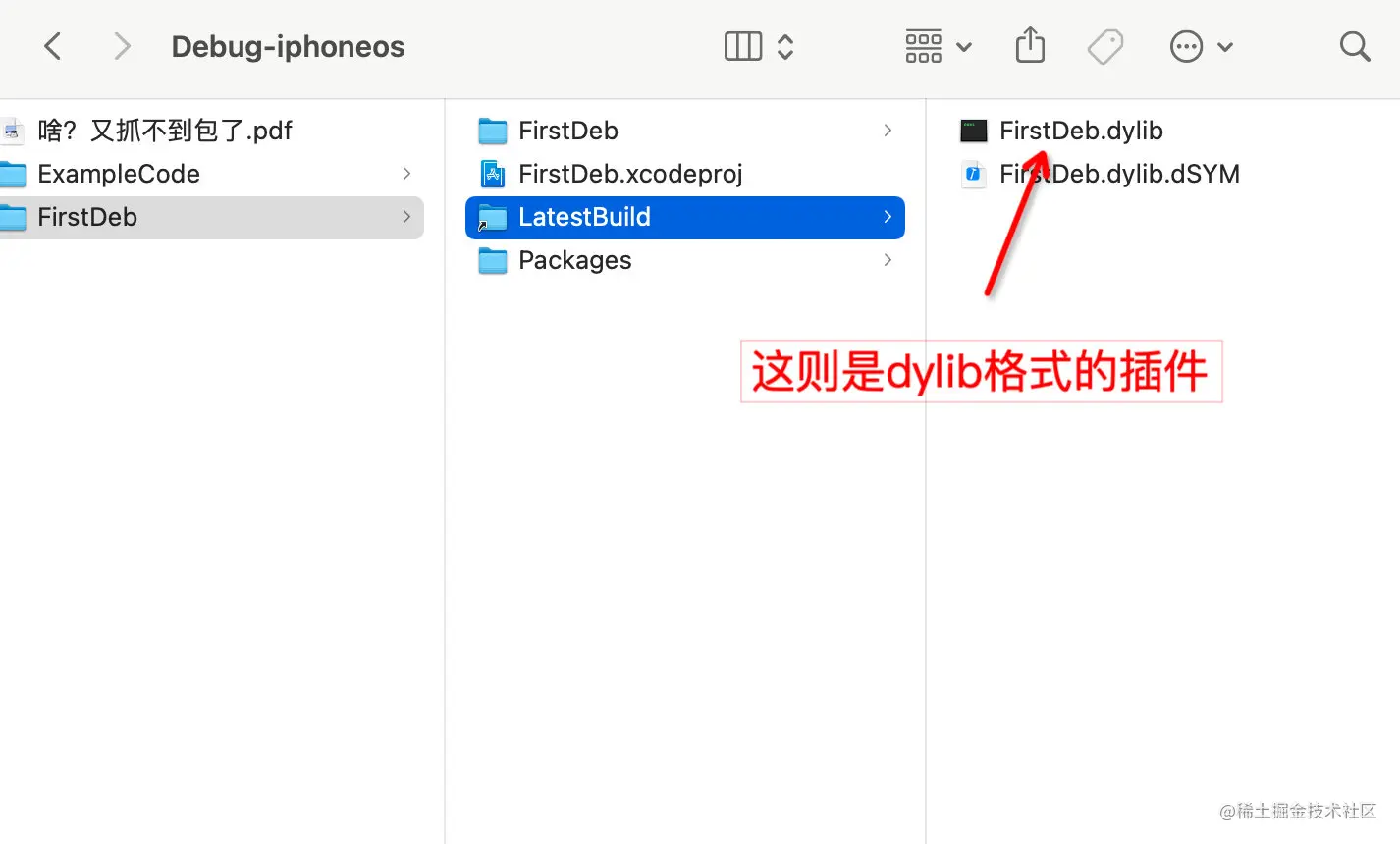Viewport: 1400px width, 844px height.
Task: Select the LatestBuild folder alias
Action: pos(684,217)
